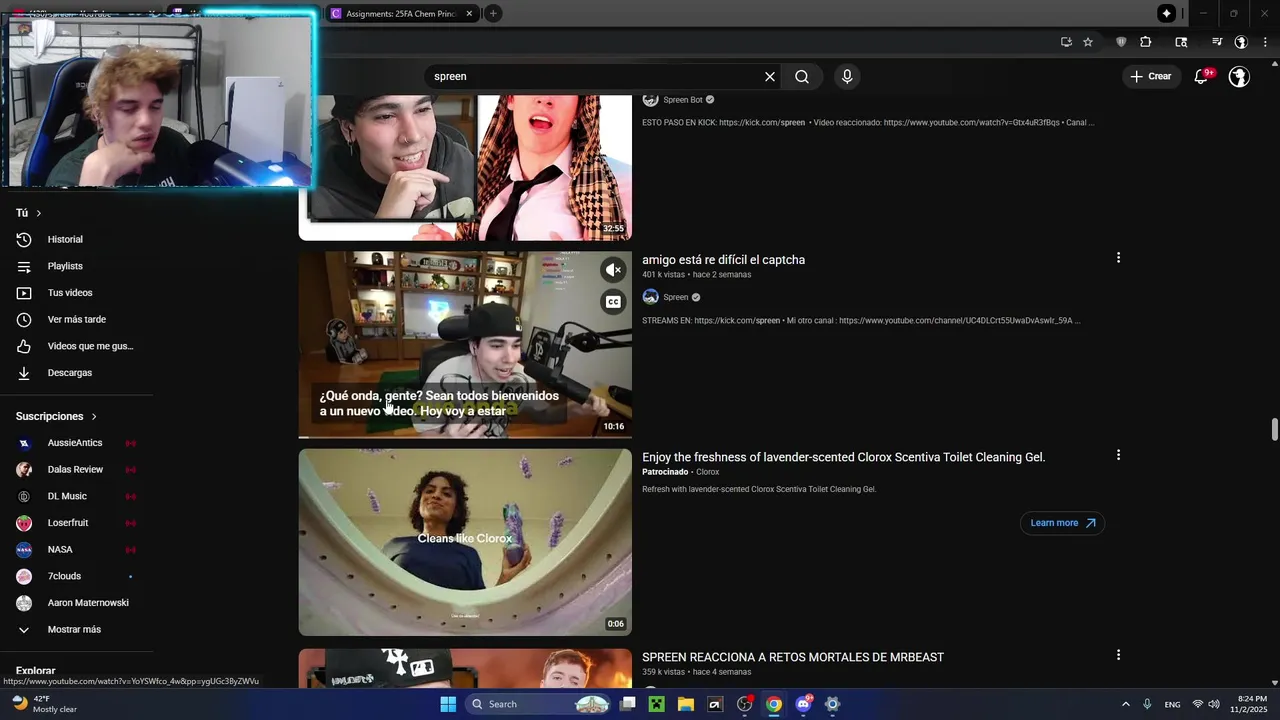Screen dimensions: 1280x720
Task: Open Minecraft creeper icon in taskbar
Action: [x=657, y=704]
